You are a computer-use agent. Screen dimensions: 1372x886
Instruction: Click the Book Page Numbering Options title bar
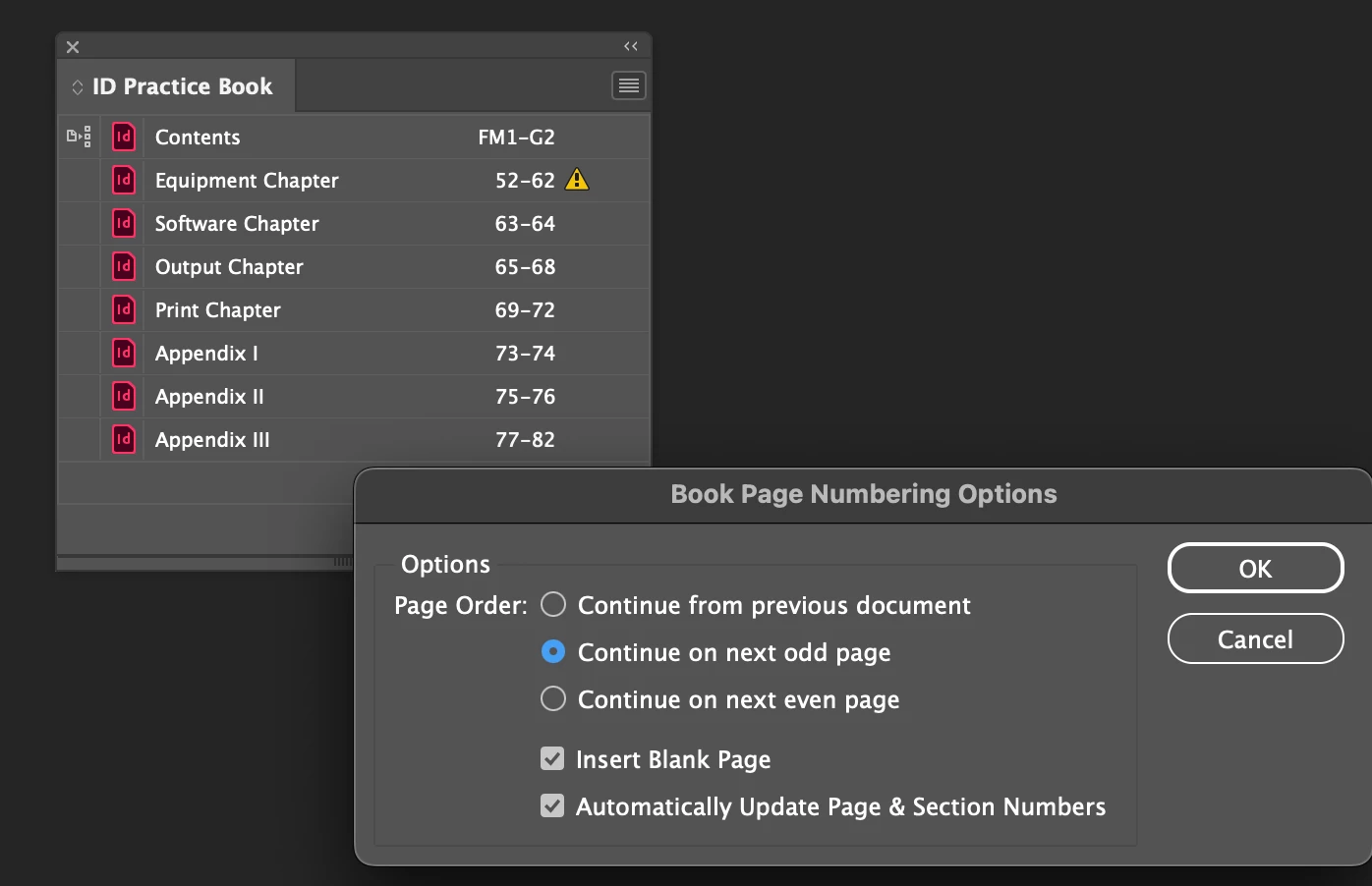point(863,494)
